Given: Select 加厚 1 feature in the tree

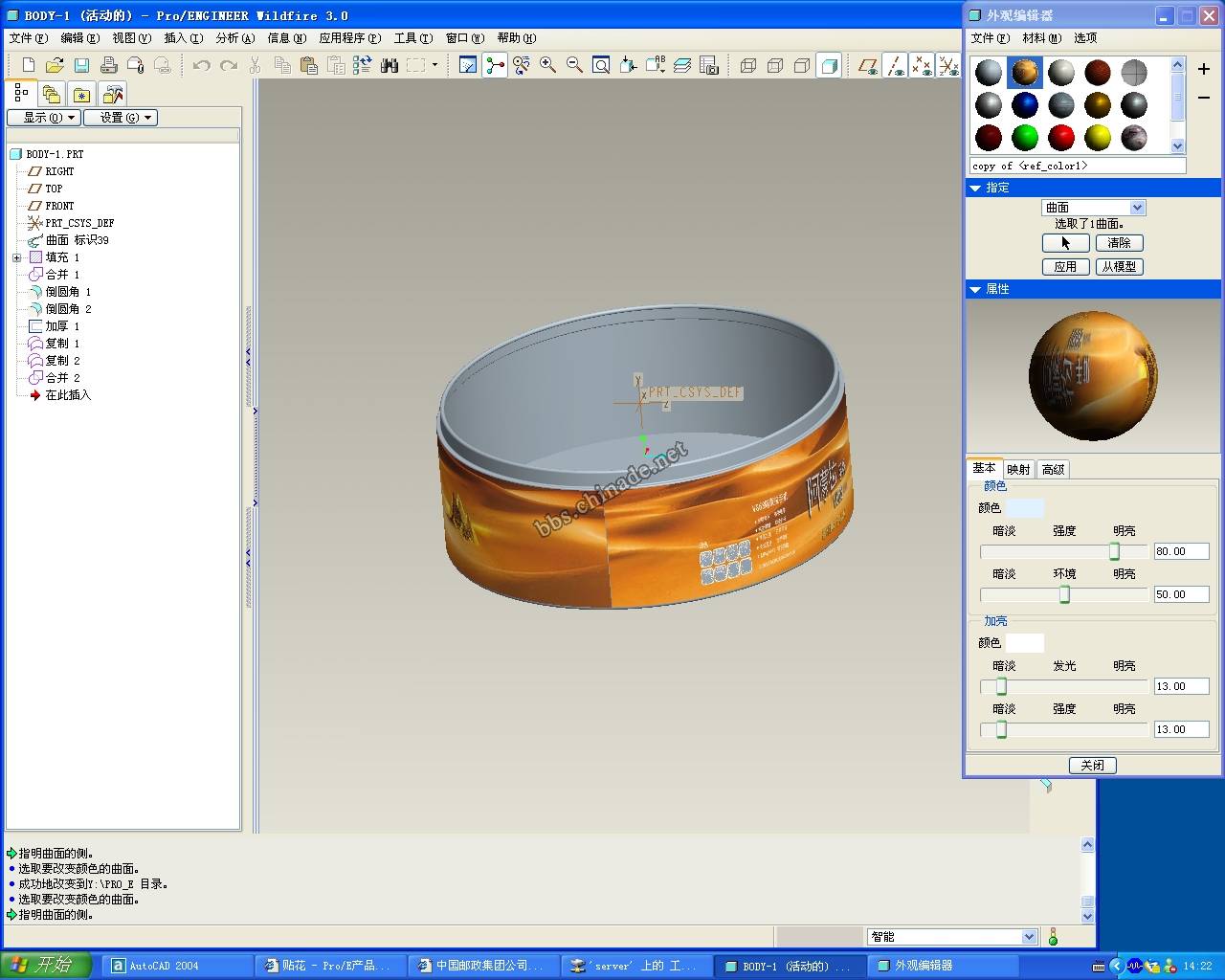Looking at the screenshot, I should pos(55,326).
